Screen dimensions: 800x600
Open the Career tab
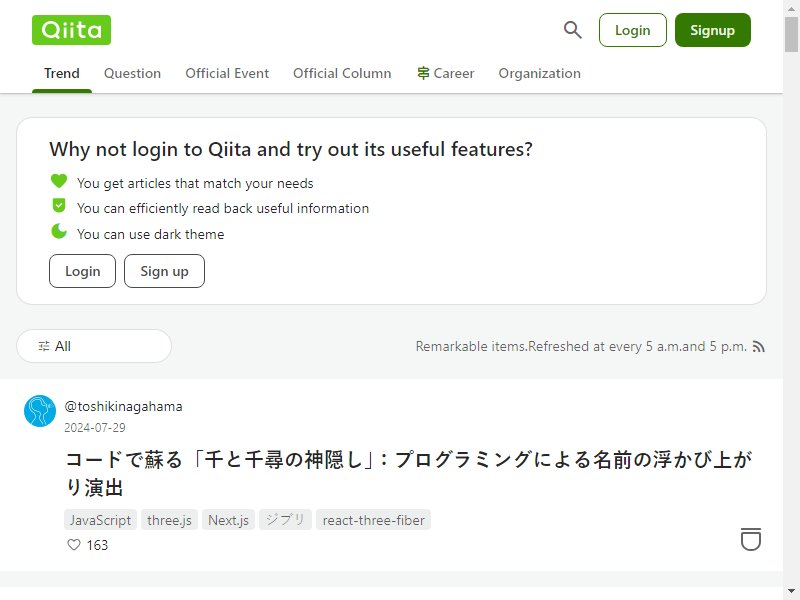tap(445, 73)
